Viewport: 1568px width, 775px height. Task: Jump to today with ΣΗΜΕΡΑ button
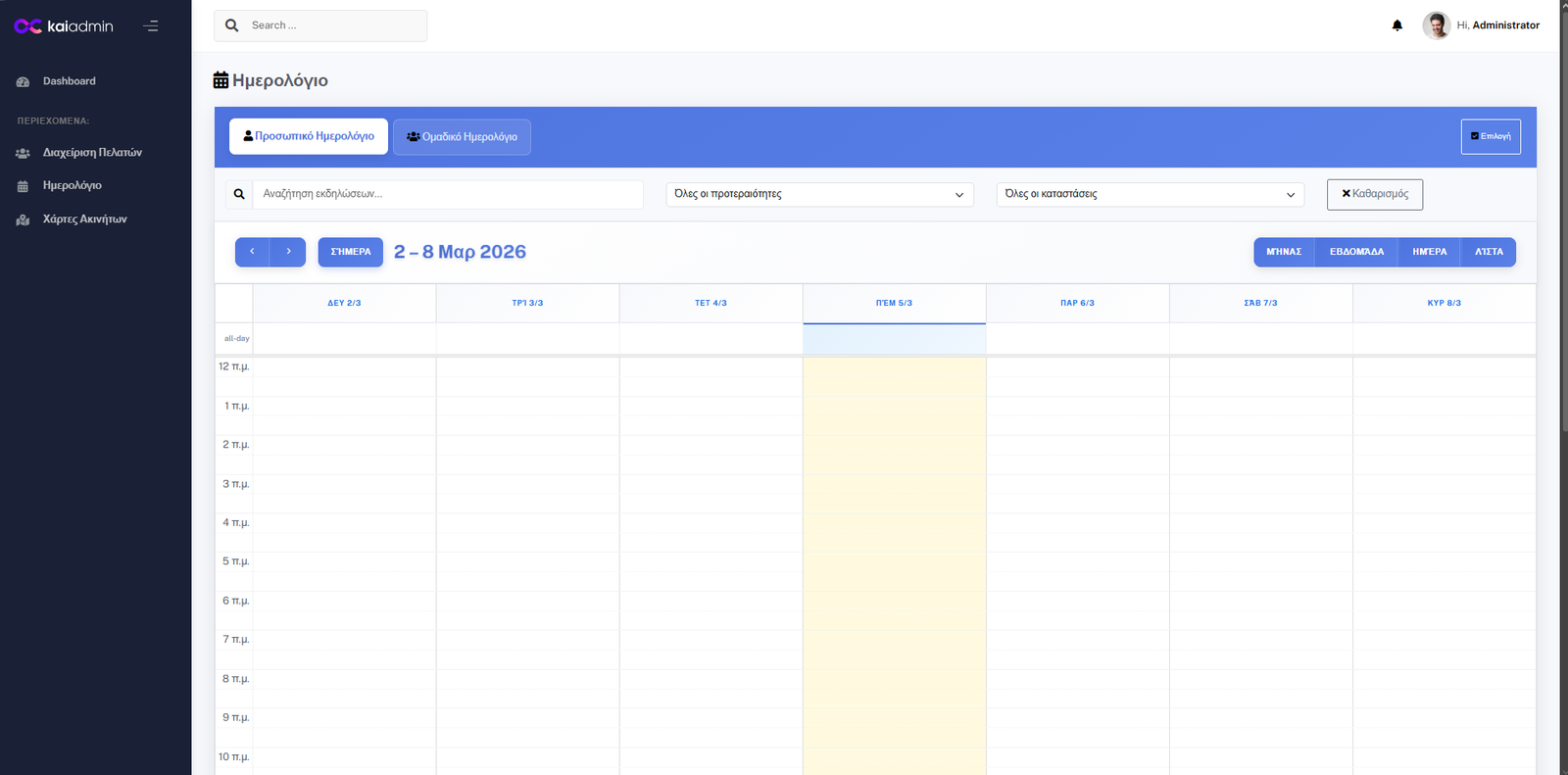pos(350,252)
